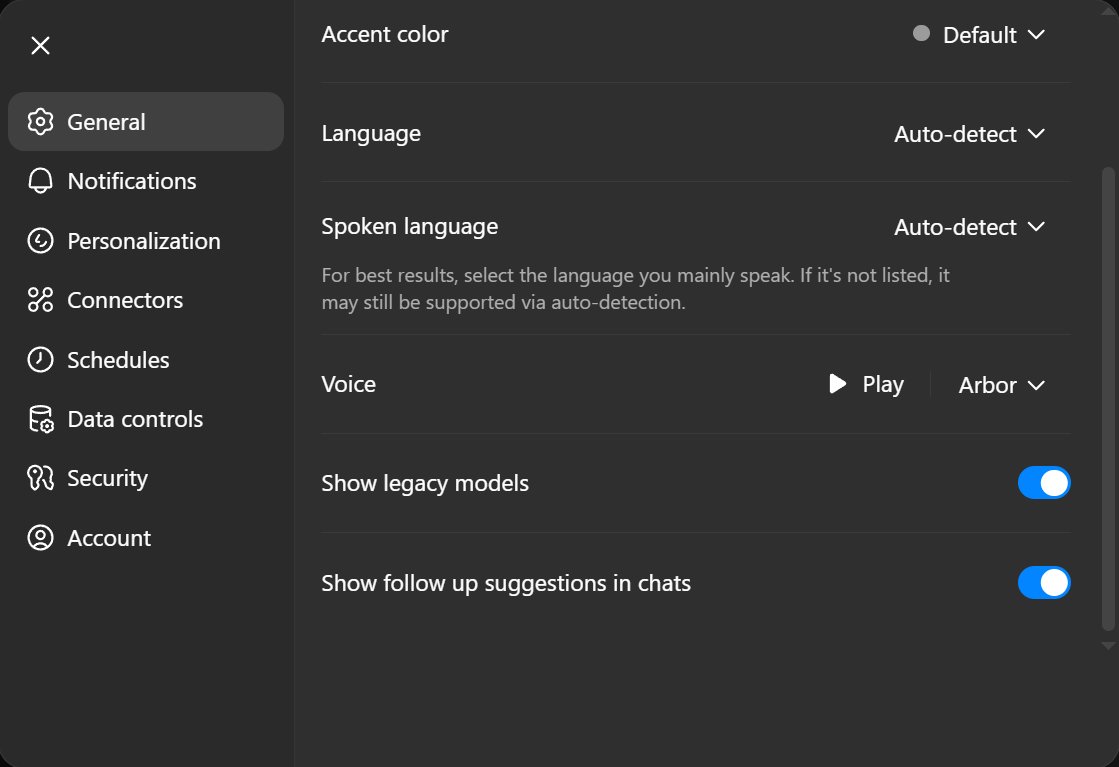Click 'Show follow up suggestions in chats' text
Screen dimensions: 1119x767
(506, 584)
